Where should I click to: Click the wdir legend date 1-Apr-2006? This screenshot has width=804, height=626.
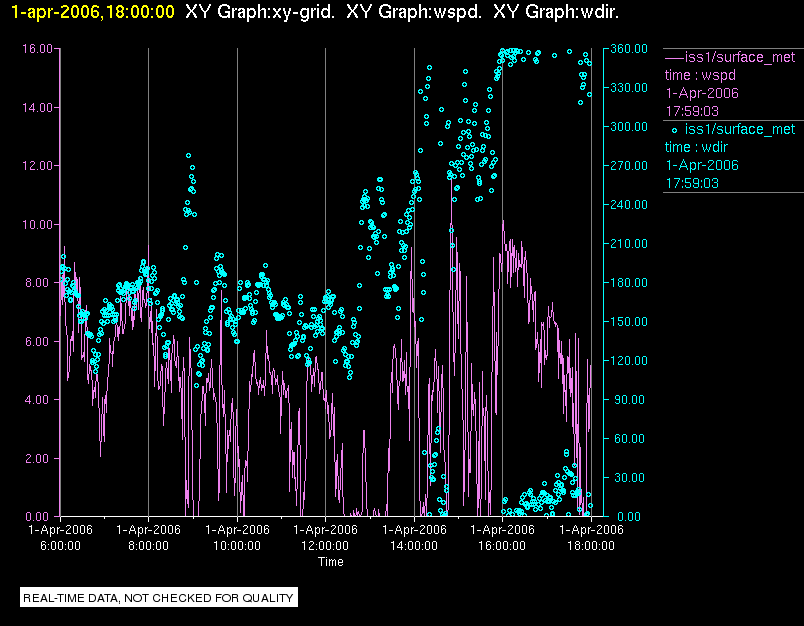tap(702, 165)
